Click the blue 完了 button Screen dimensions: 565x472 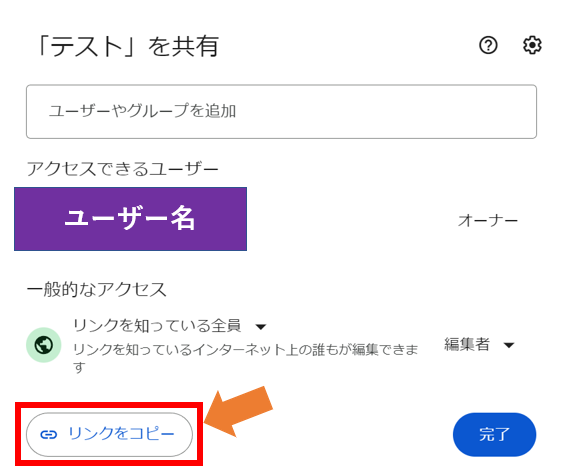point(494,435)
